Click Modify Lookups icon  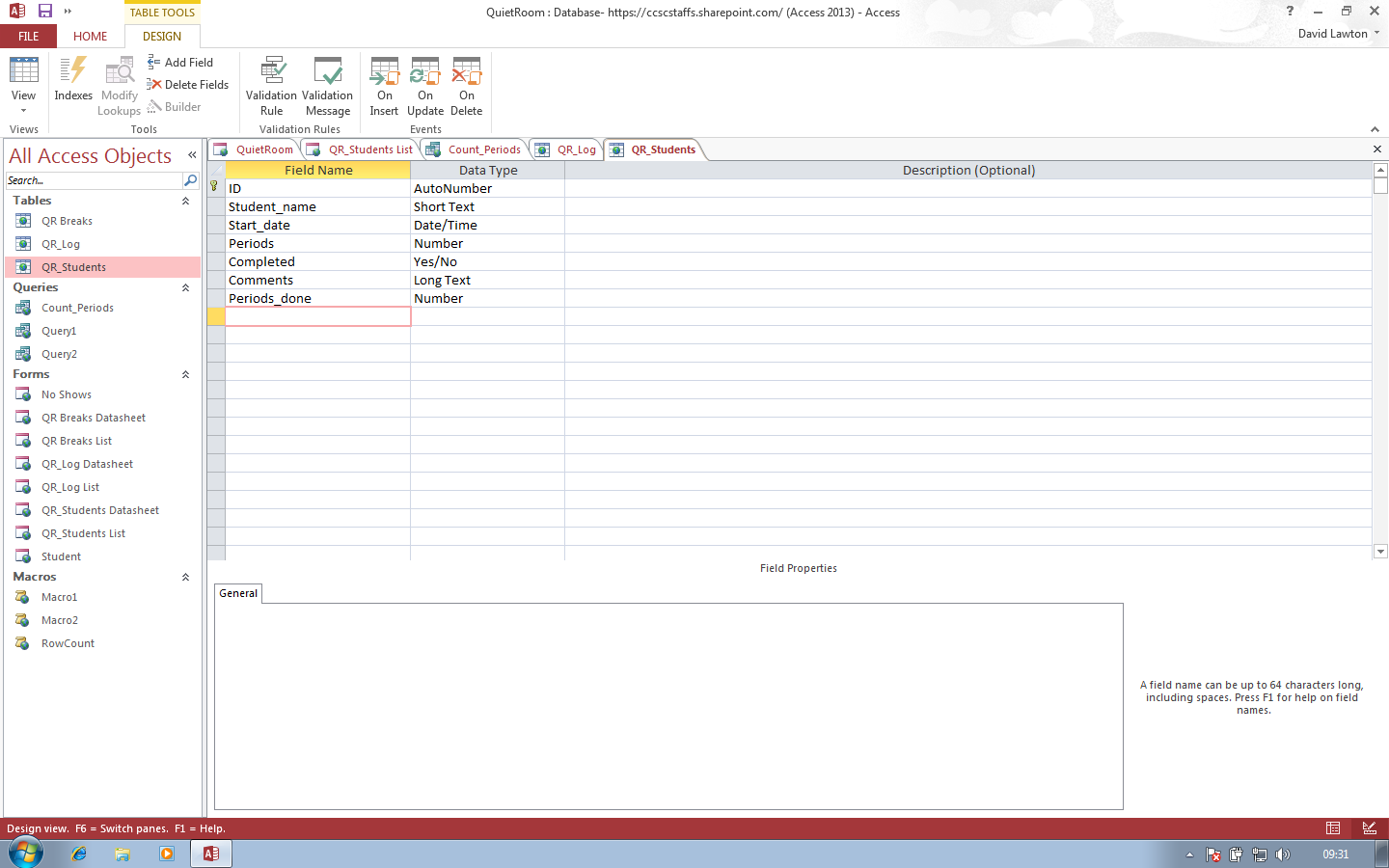[x=120, y=87]
